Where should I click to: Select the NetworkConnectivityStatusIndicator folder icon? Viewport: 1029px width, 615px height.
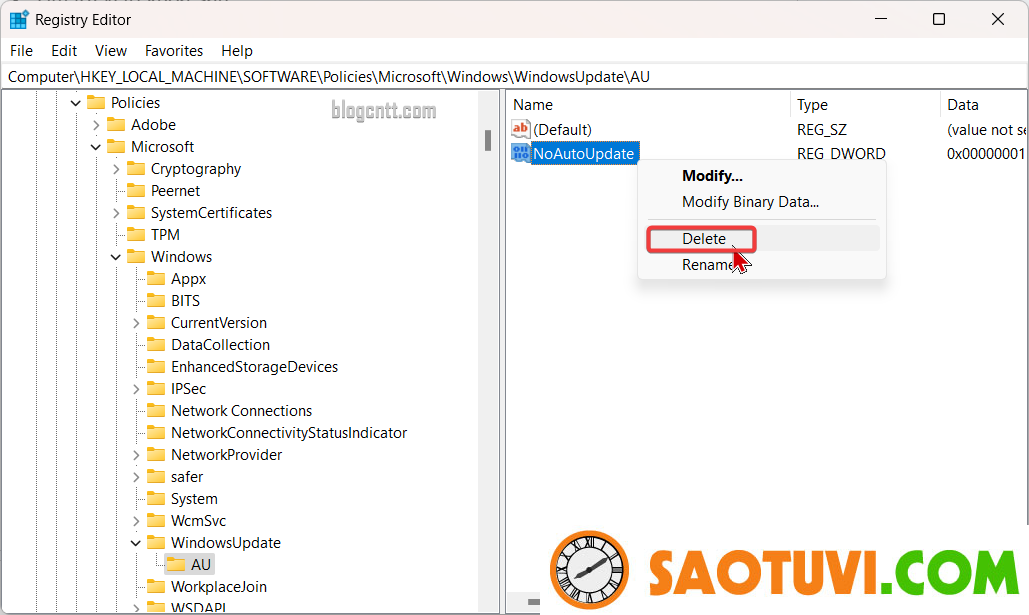(156, 433)
